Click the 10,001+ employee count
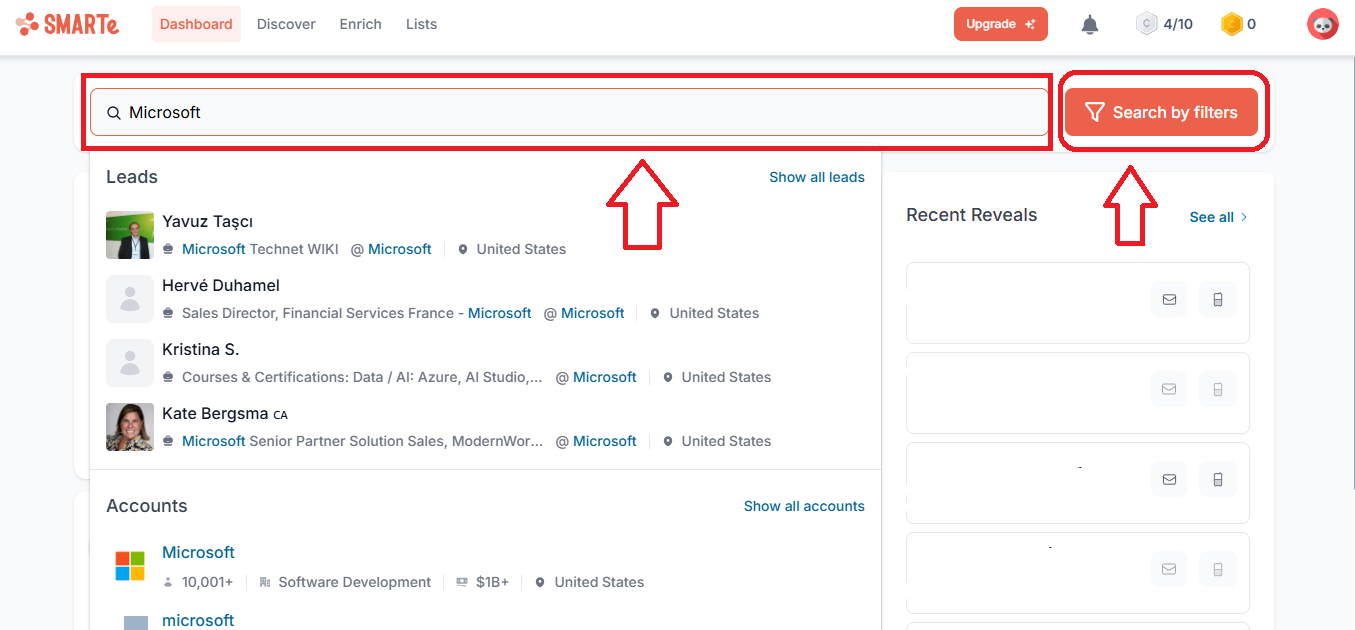This screenshot has width=1355, height=630. (x=207, y=582)
